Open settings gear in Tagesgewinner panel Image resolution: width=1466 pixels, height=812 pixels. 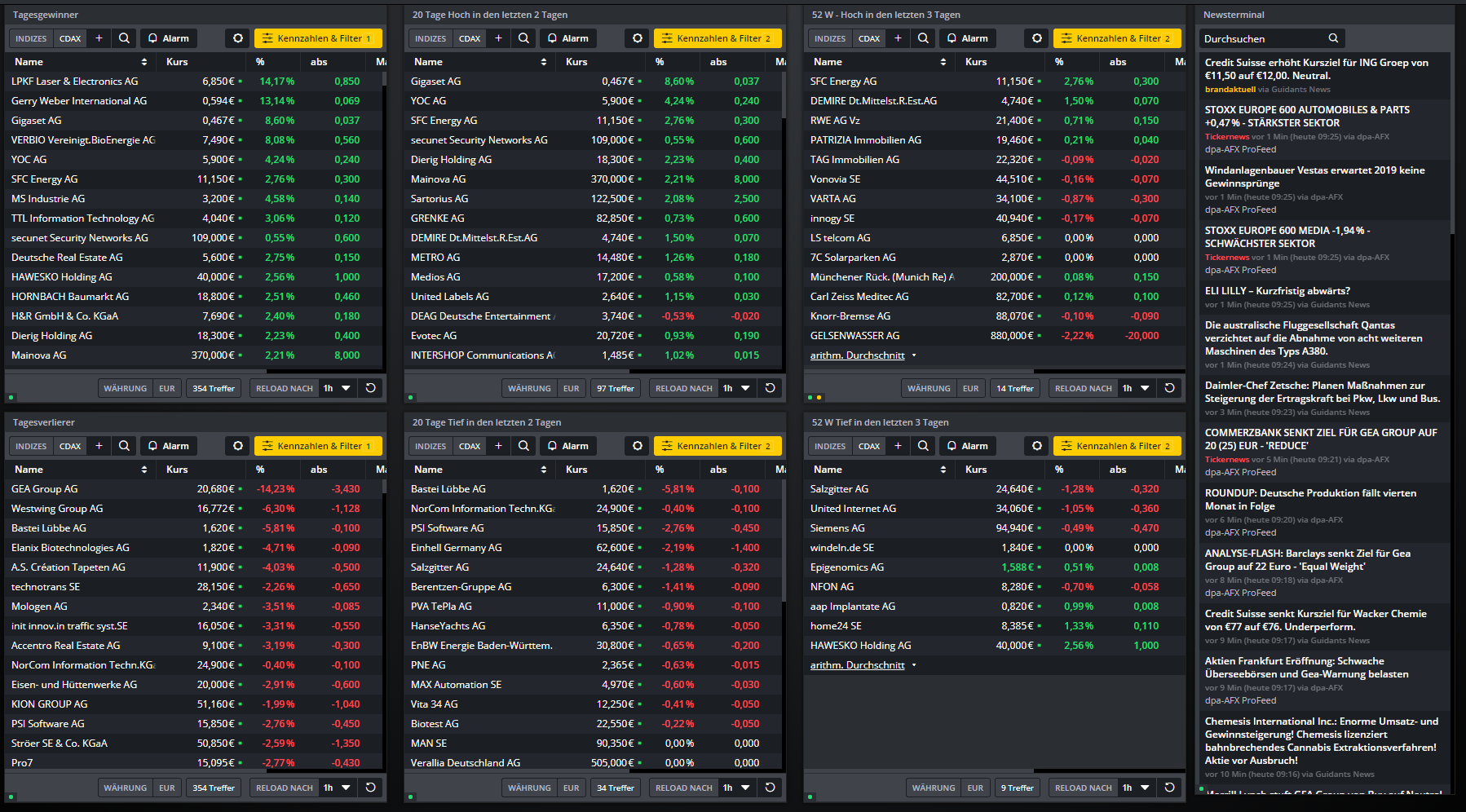pos(238,38)
